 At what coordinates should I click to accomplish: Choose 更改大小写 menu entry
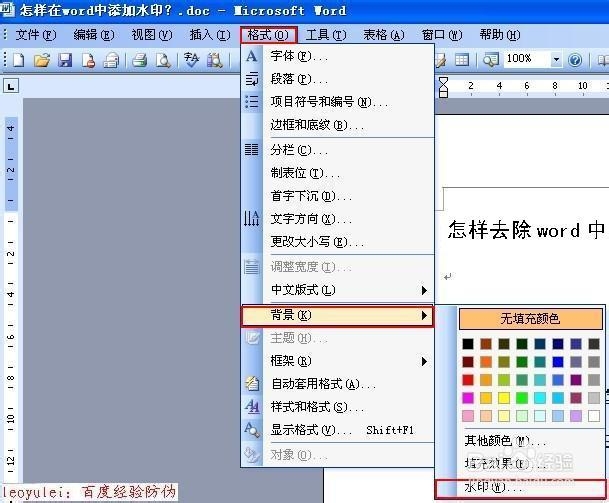coord(337,242)
